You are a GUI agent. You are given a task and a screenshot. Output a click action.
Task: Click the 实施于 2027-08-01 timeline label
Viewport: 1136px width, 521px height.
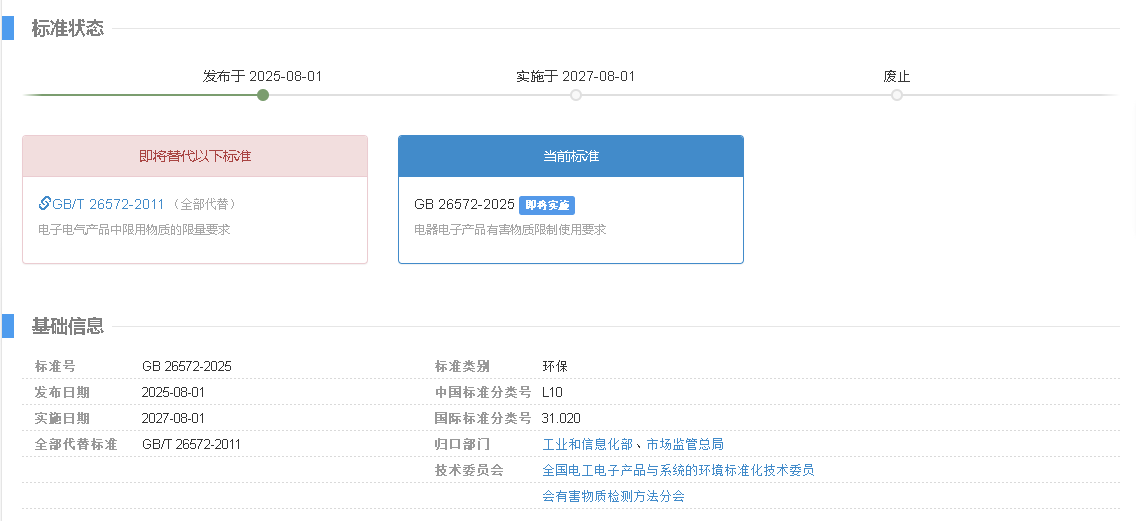(x=575, y=76)
